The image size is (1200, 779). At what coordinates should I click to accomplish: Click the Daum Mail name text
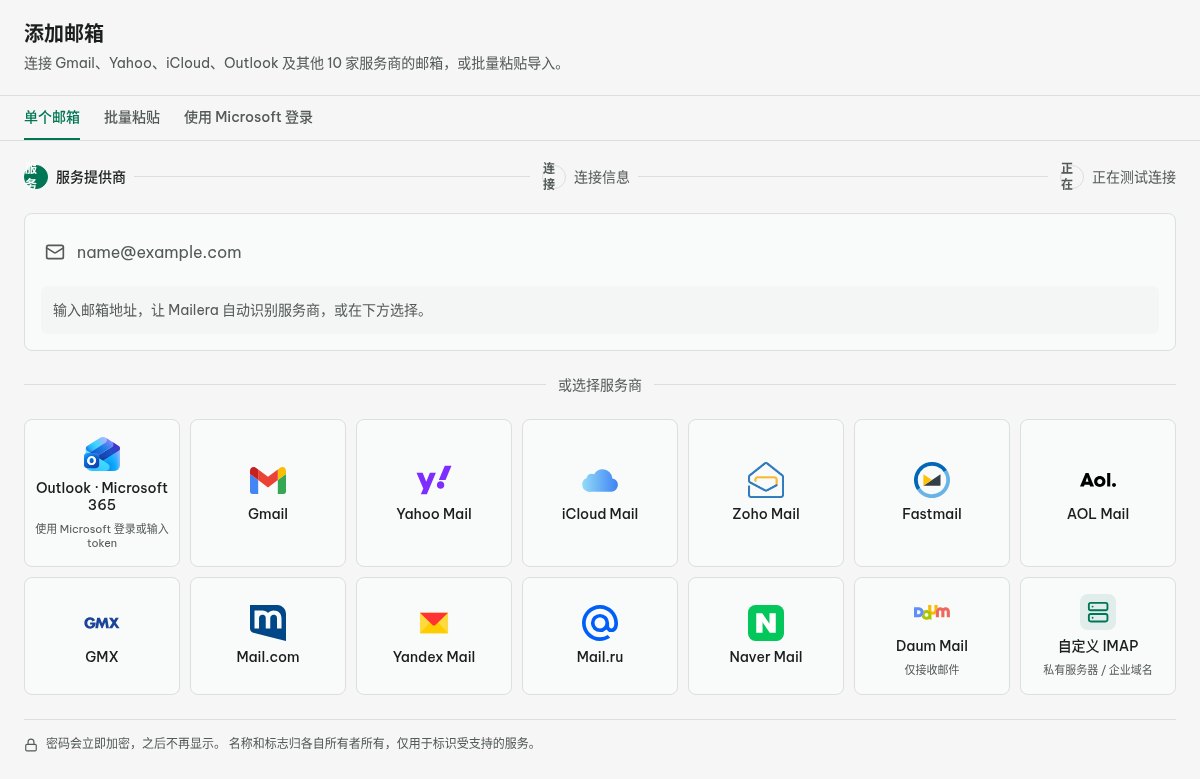coord(932,646)
